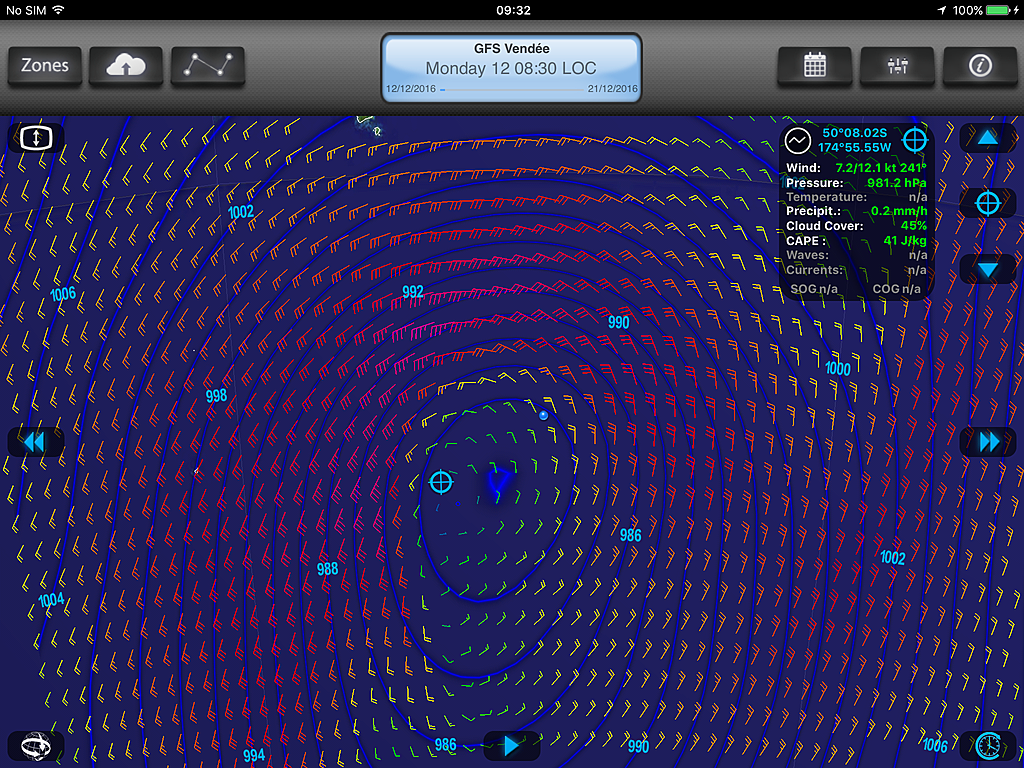This screenshot has height=768, width=1024.
Task: Tap the 1000 isobar label
Action: pos(838,368)
